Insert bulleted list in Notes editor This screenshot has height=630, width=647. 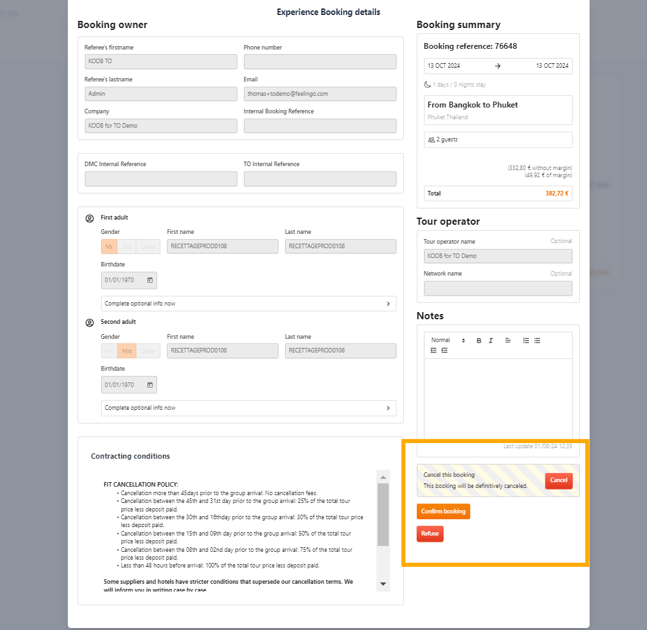537,341
